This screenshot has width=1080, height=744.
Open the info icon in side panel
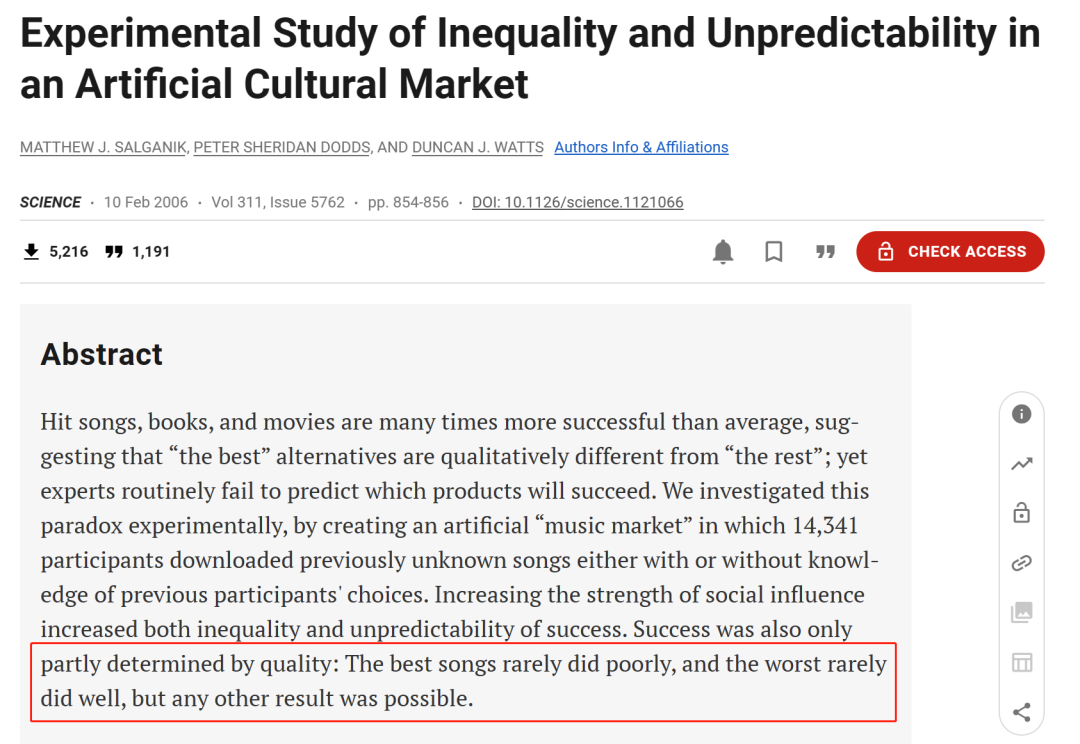pyautogui.click(x=1021, y=414)
